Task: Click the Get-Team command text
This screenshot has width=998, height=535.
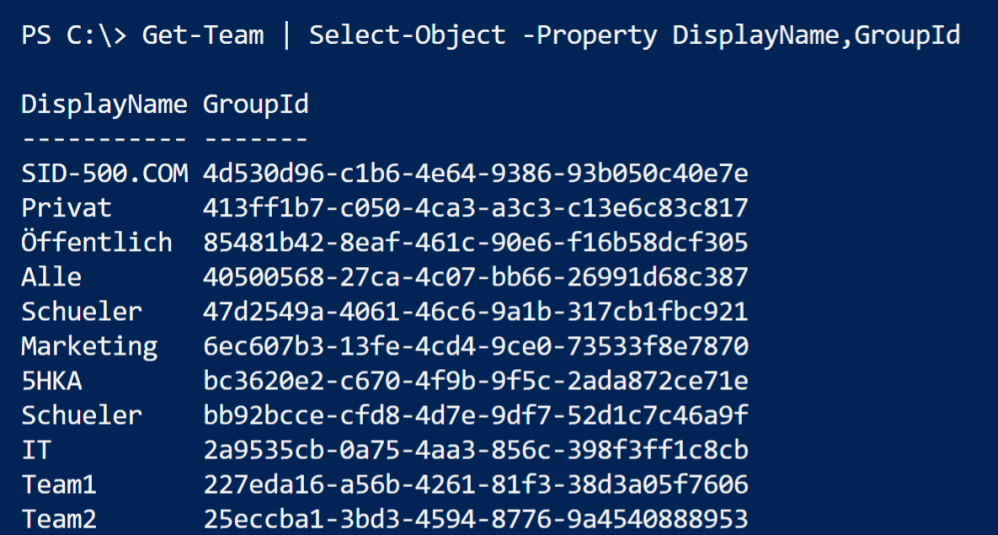Action: pos(203,37)
